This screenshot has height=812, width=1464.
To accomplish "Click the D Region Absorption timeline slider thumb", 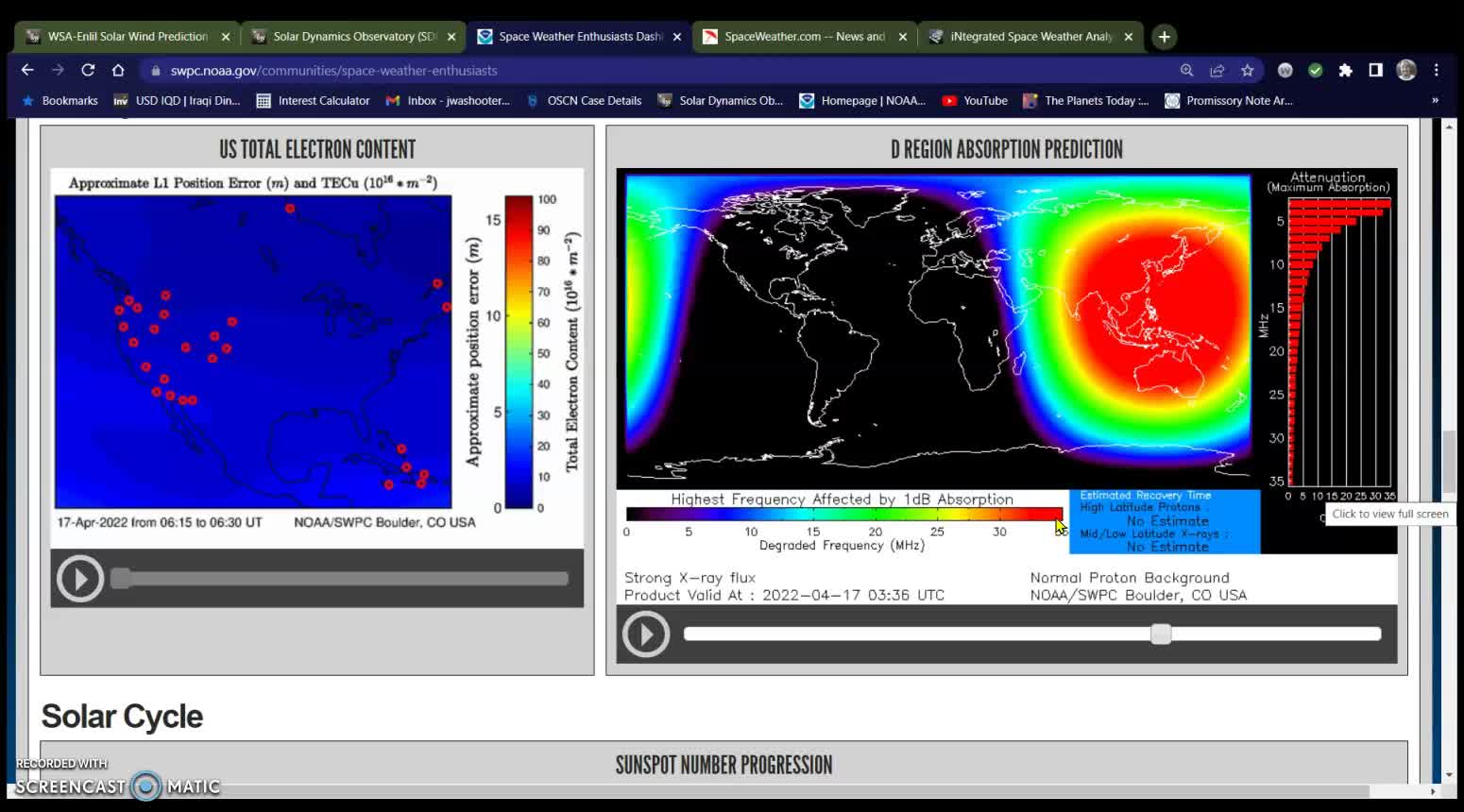I will (1161, 634).
